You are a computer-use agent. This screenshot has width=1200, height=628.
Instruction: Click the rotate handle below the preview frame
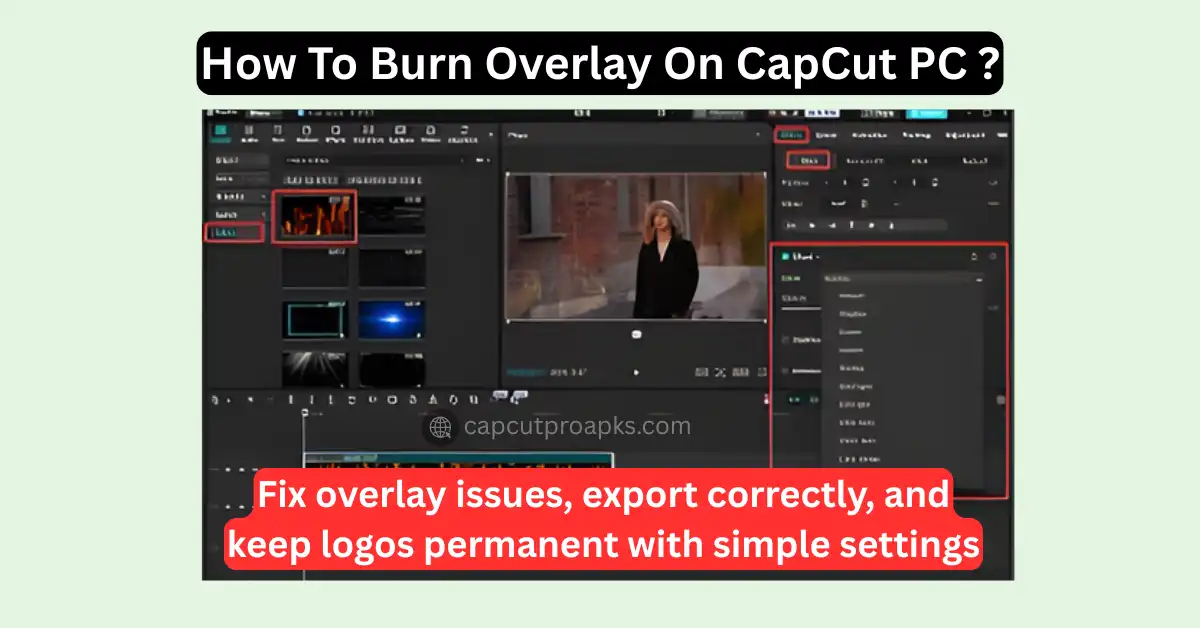pyautogui.click(x=636, y=334)
